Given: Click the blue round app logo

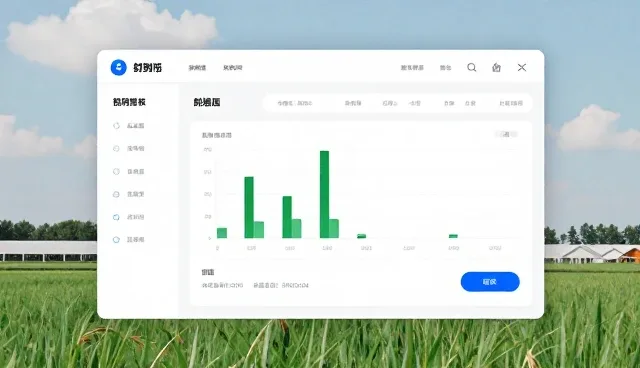Looking at the screenshot, I should tap(118, 67).
